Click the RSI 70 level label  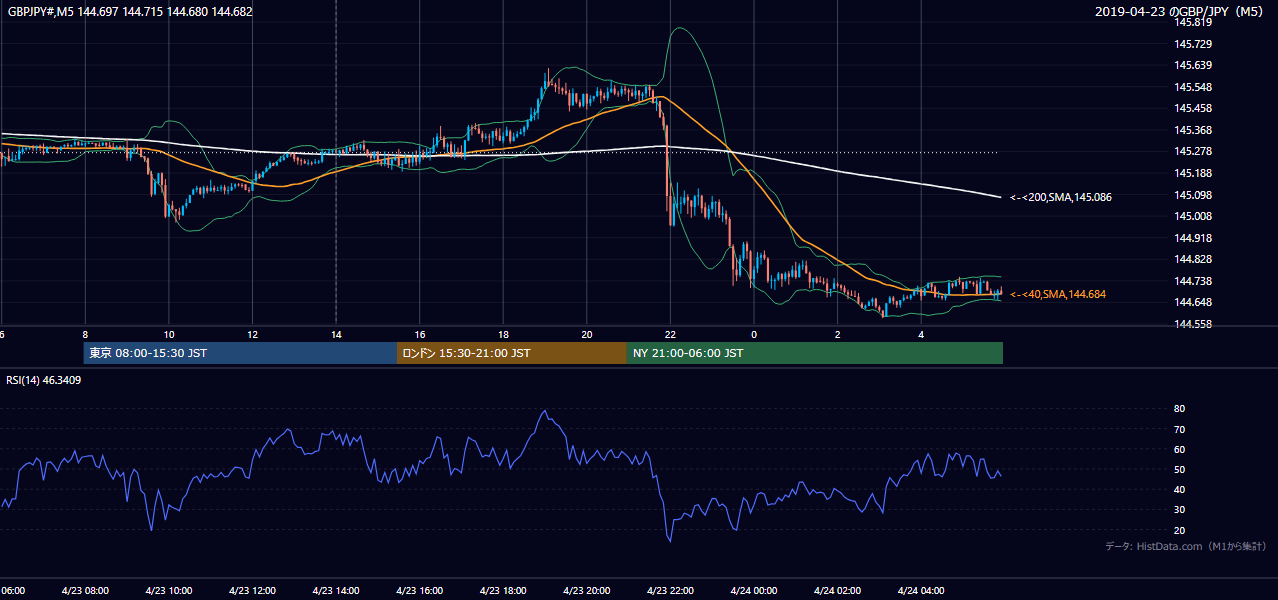(x=1180, y=429)
